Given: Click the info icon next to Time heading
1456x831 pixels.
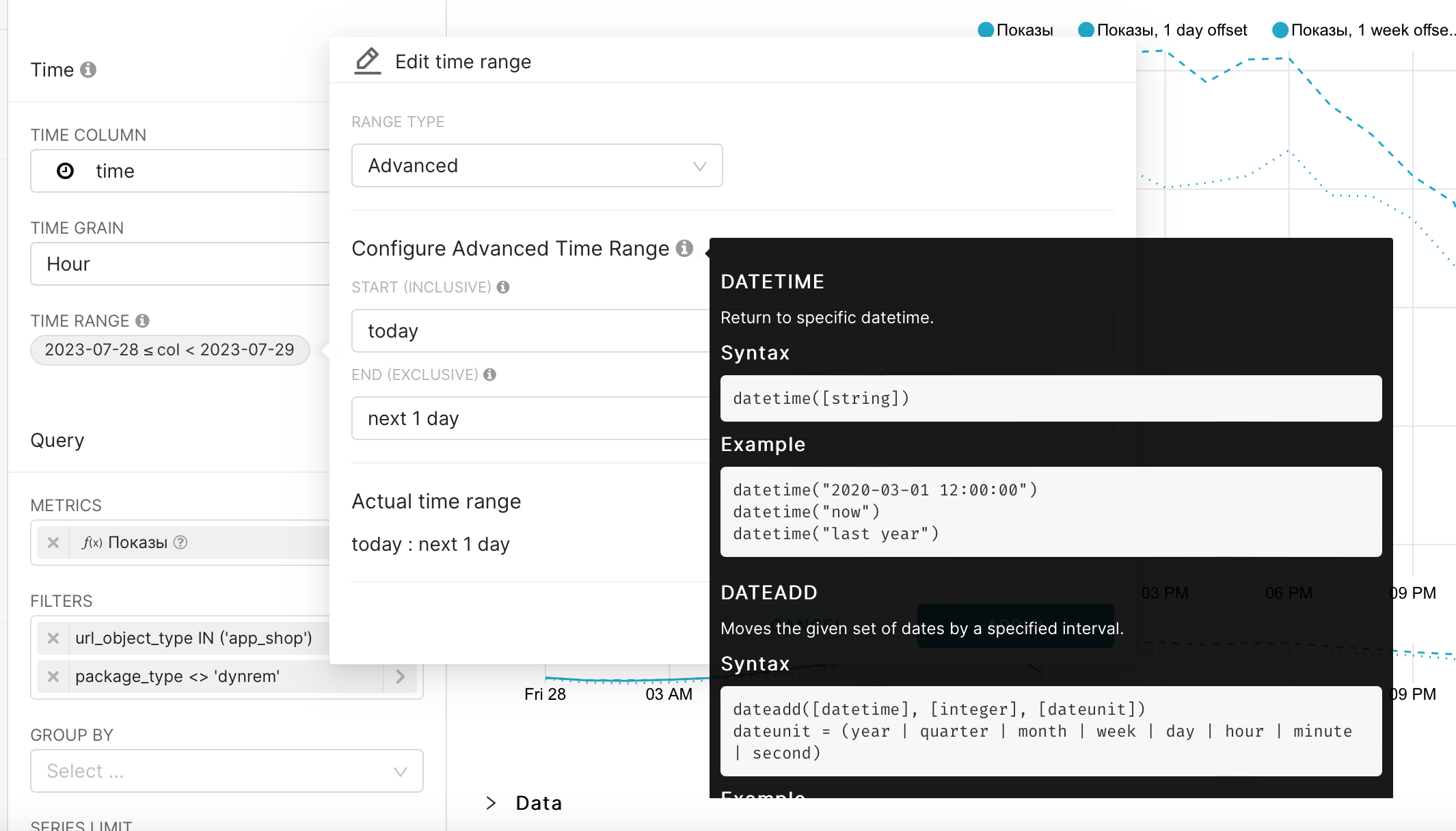Looking at the screenshot, I should pyautogui.click(x=90, y=69).
